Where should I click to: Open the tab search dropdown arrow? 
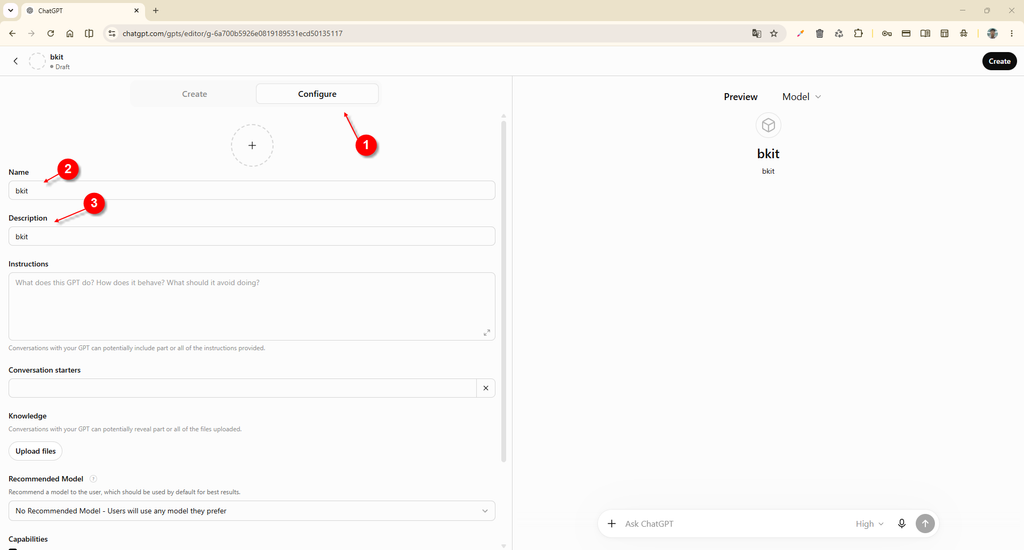[10, 10]
